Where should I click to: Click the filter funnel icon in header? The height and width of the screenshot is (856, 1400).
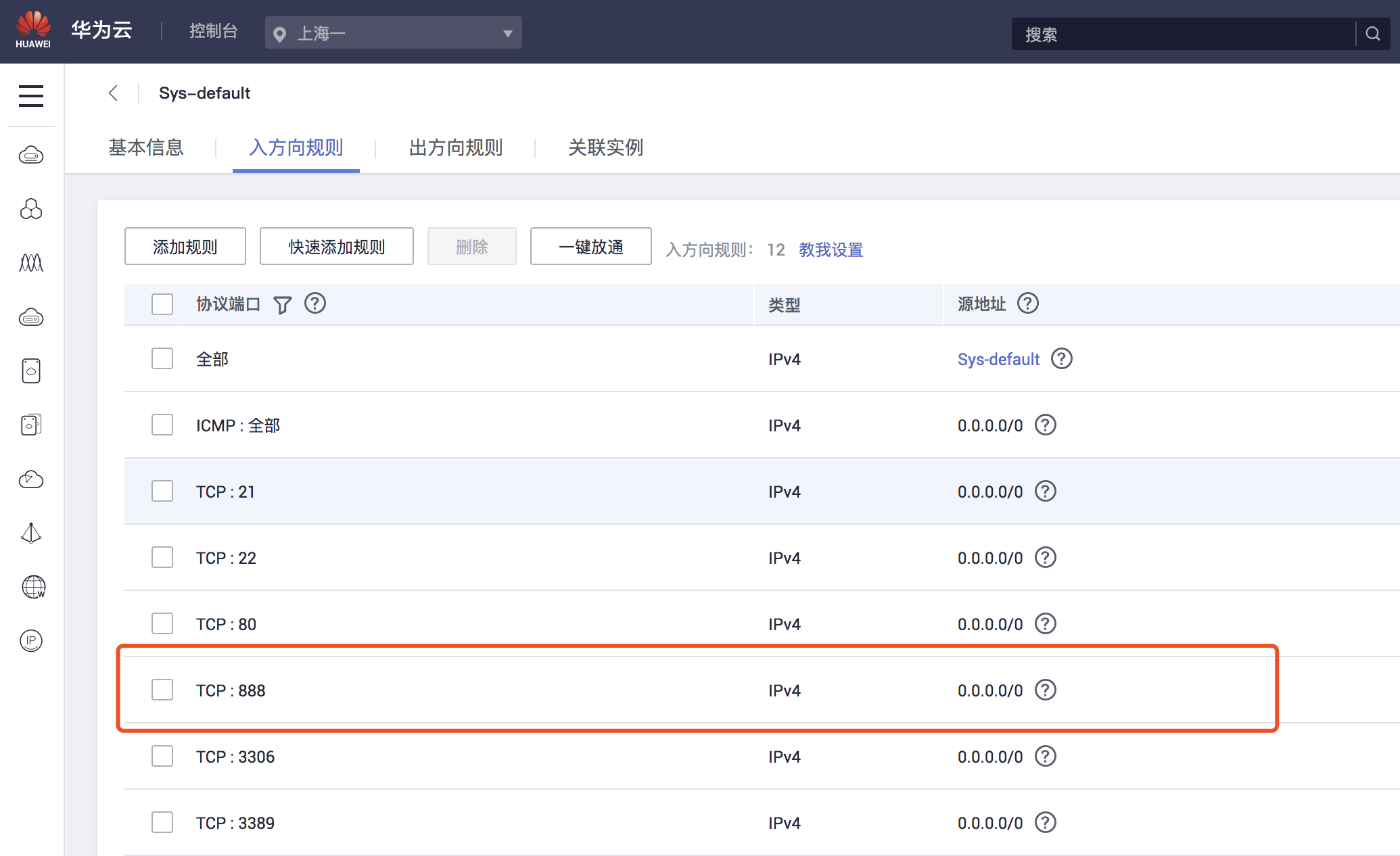click(283, 305)
